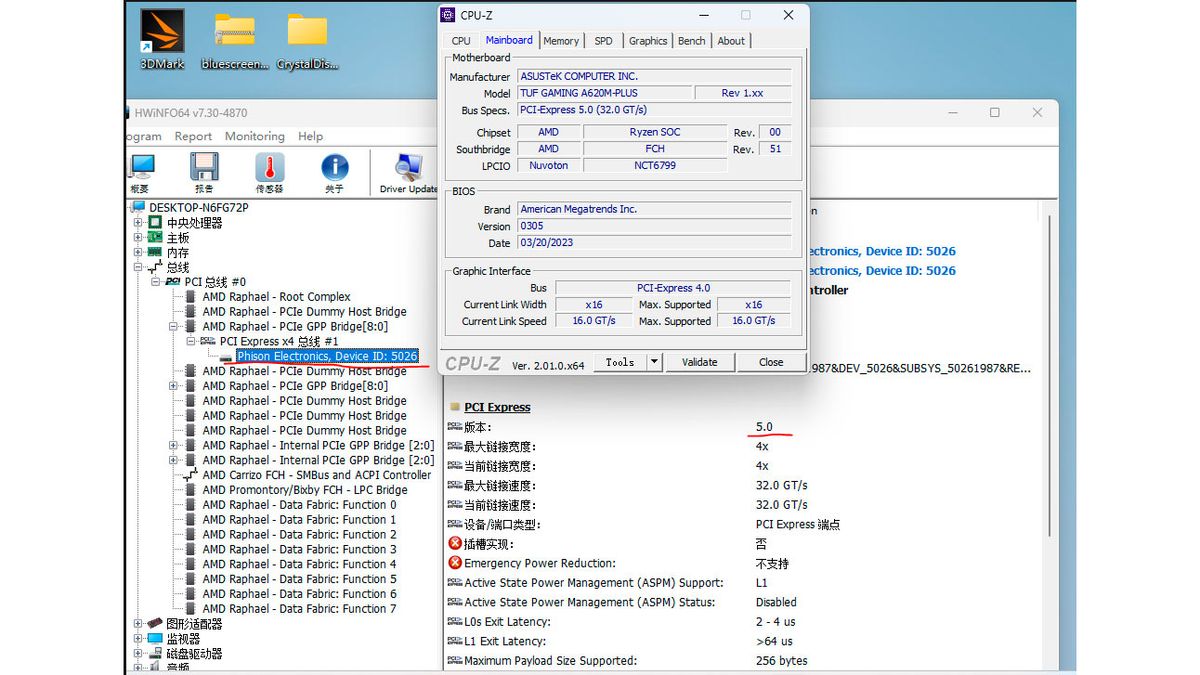Click the 图形适配器 graphics card icon
The image size is (1200, 675).
coord(155,624)
